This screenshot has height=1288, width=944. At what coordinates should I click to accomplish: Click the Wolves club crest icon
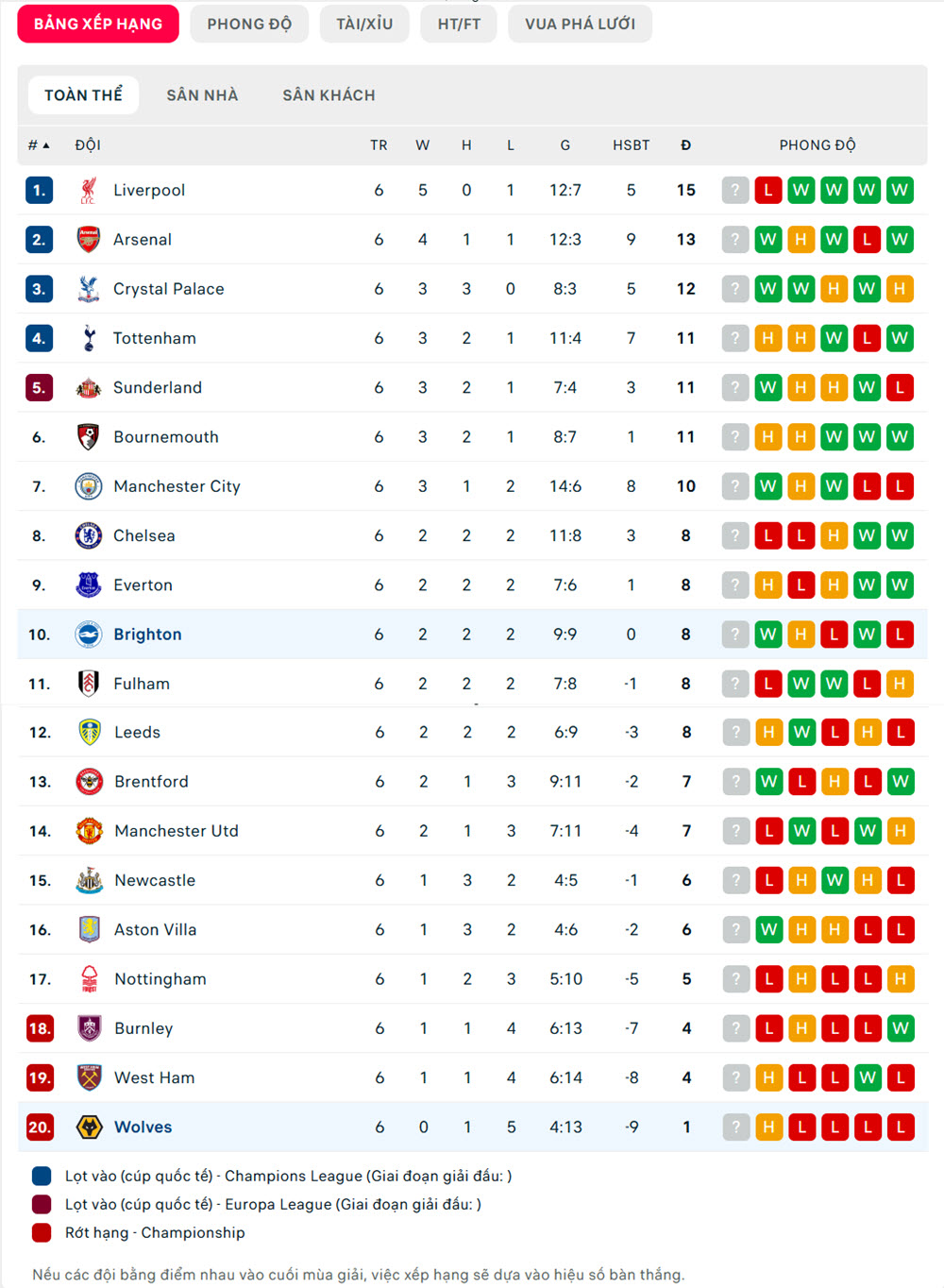(89, 1127)
